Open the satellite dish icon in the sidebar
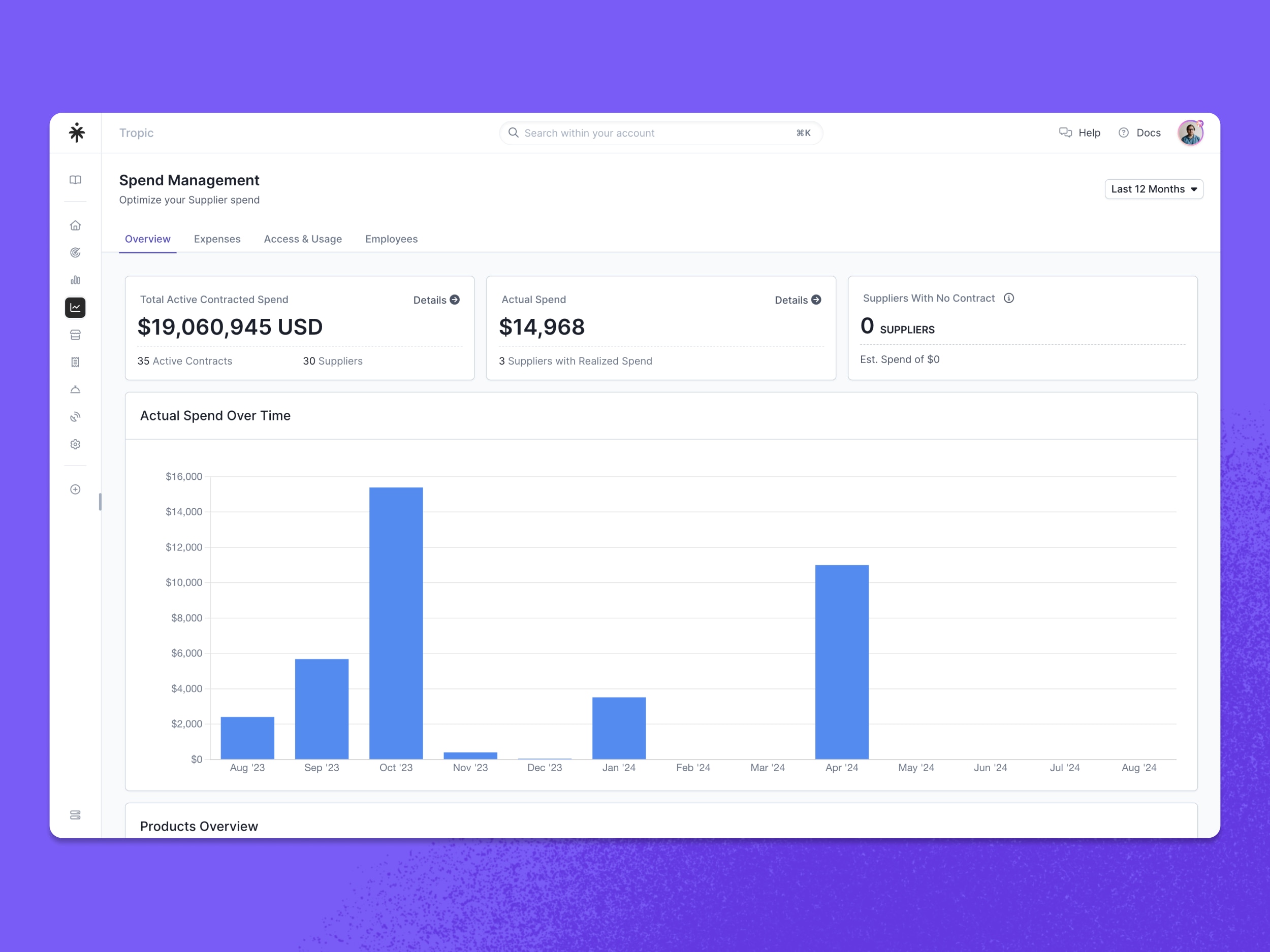Image resolution: width=1270 pixels, height=952 pixels. [x=75, y=417]
